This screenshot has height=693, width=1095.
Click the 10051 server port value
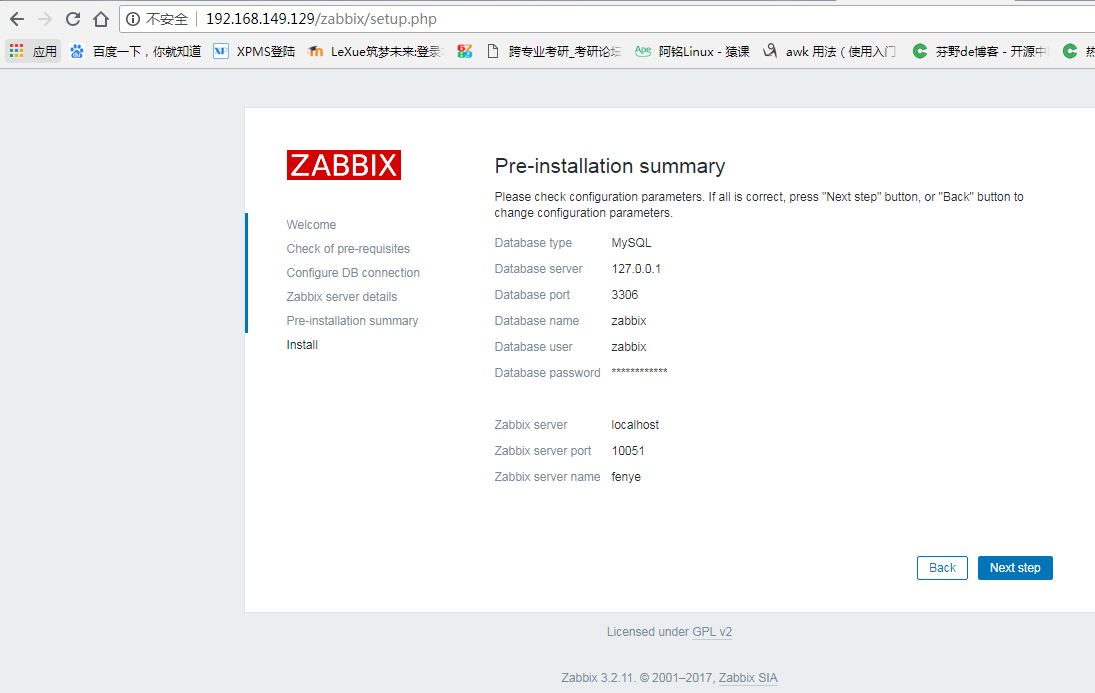click(x=628, y=451)
